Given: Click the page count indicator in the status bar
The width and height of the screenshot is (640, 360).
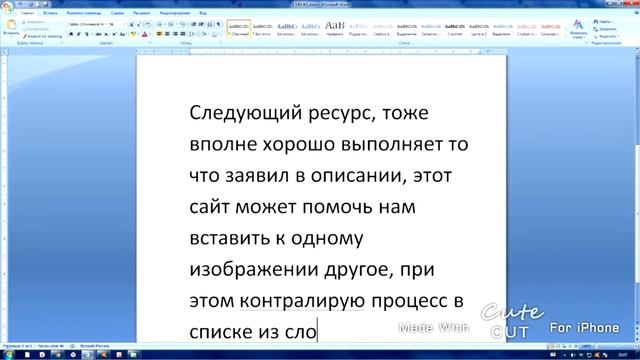Looking at the screenshot, I should click(x=17, y=346).
